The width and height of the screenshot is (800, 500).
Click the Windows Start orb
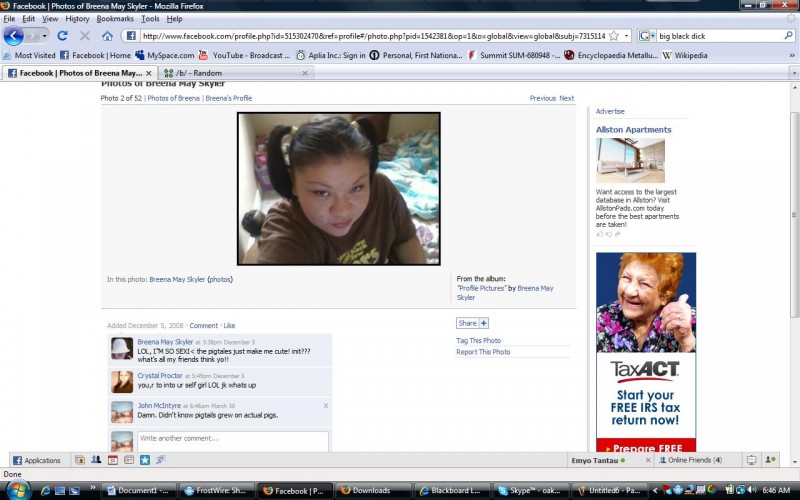18,490
